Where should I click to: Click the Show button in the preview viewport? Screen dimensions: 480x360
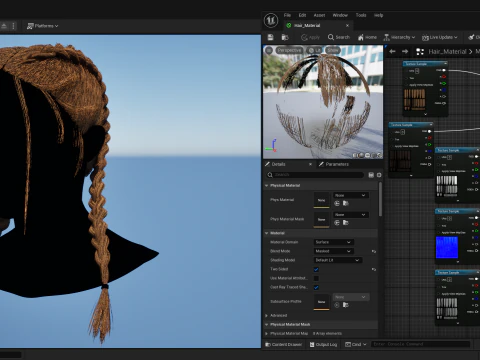[332, 50]
